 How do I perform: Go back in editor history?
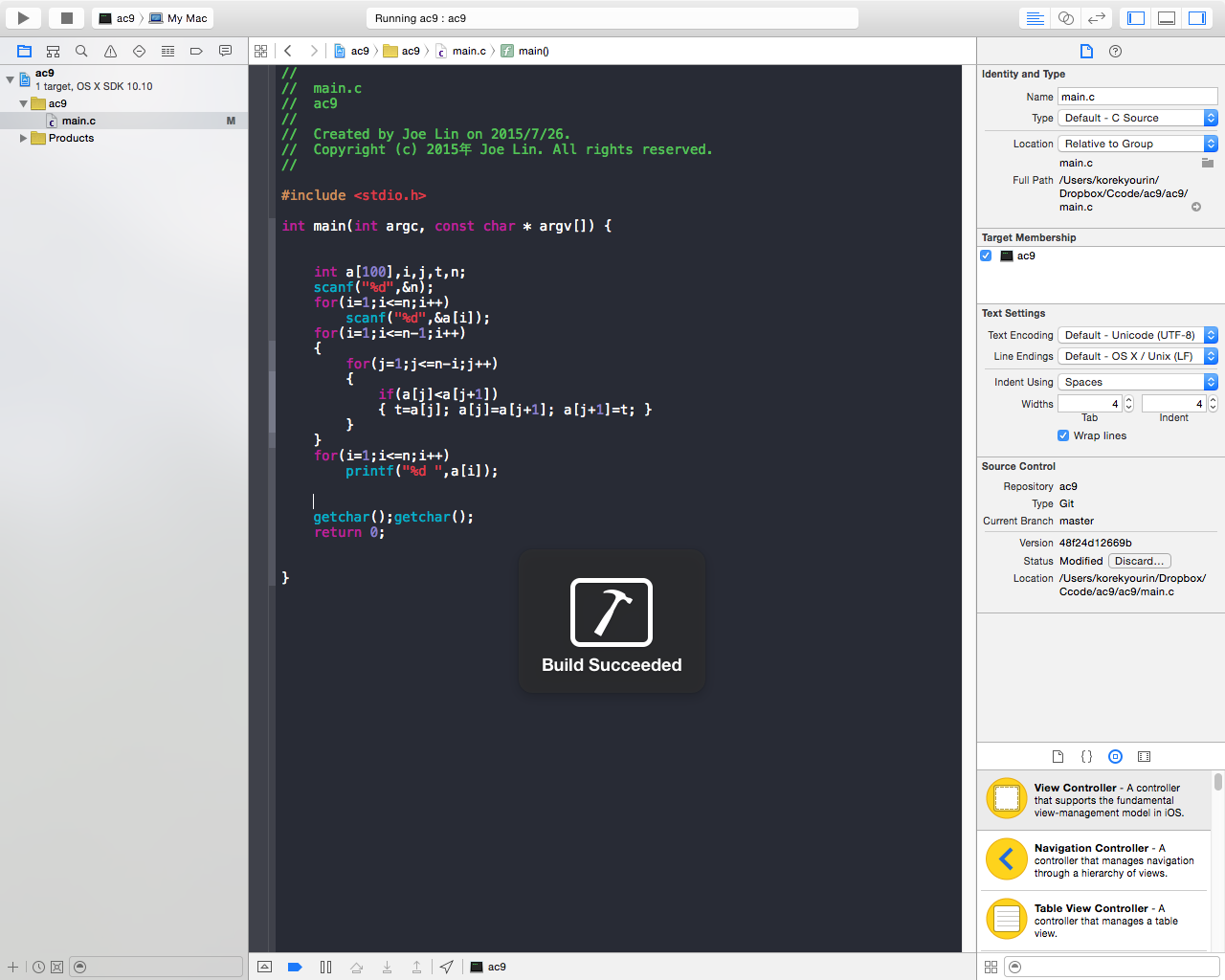287,51
